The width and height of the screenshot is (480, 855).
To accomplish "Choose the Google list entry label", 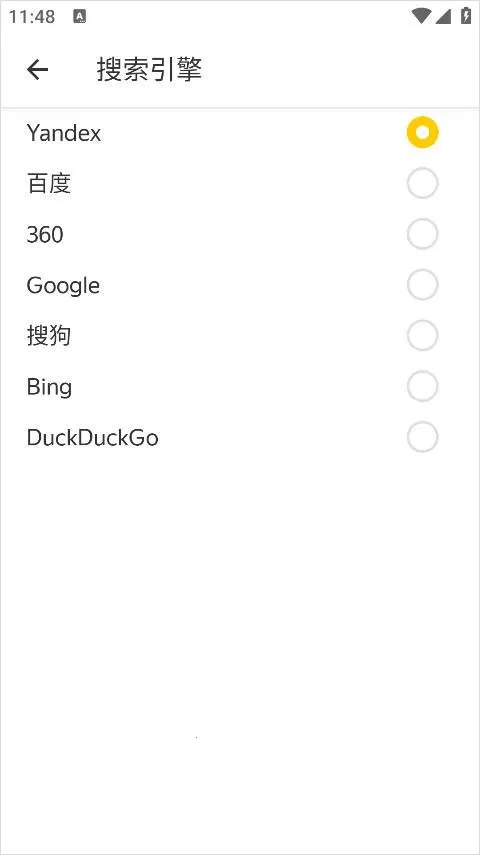I will 63,286.
